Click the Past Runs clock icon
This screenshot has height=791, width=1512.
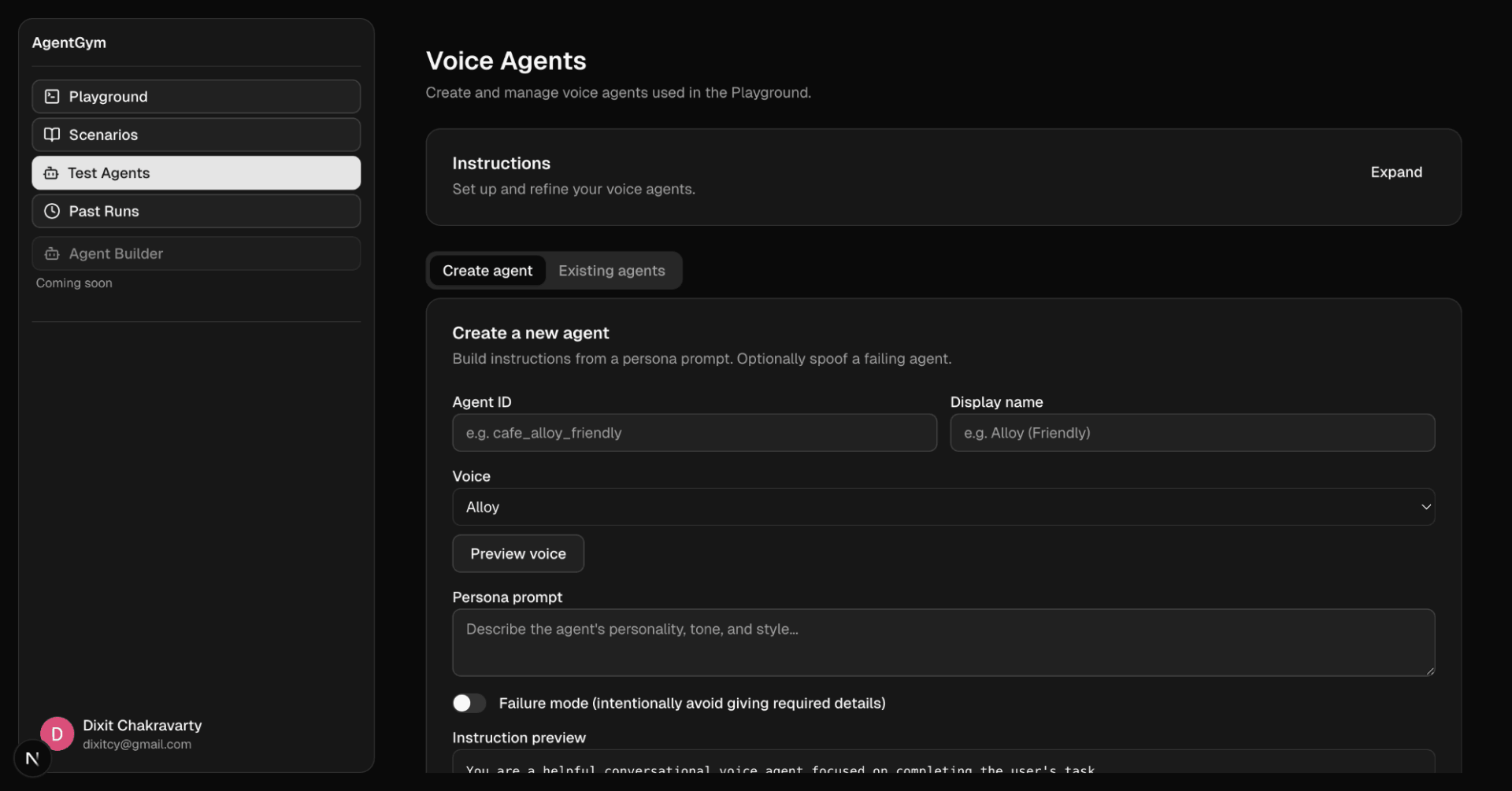tap(52, 211)
